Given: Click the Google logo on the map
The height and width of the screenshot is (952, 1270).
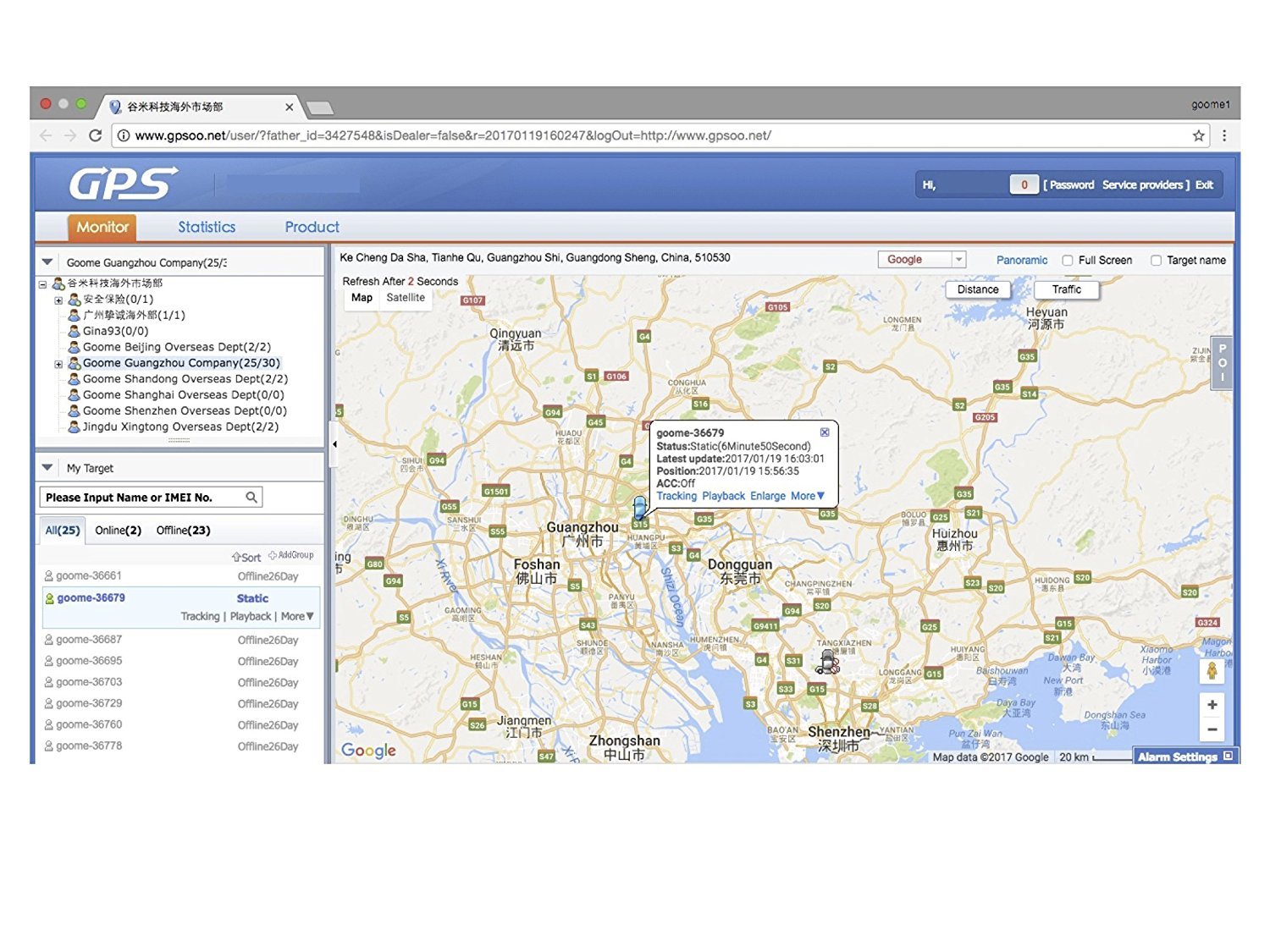Looking at the screenshot, I should click(x=368, y=751).
